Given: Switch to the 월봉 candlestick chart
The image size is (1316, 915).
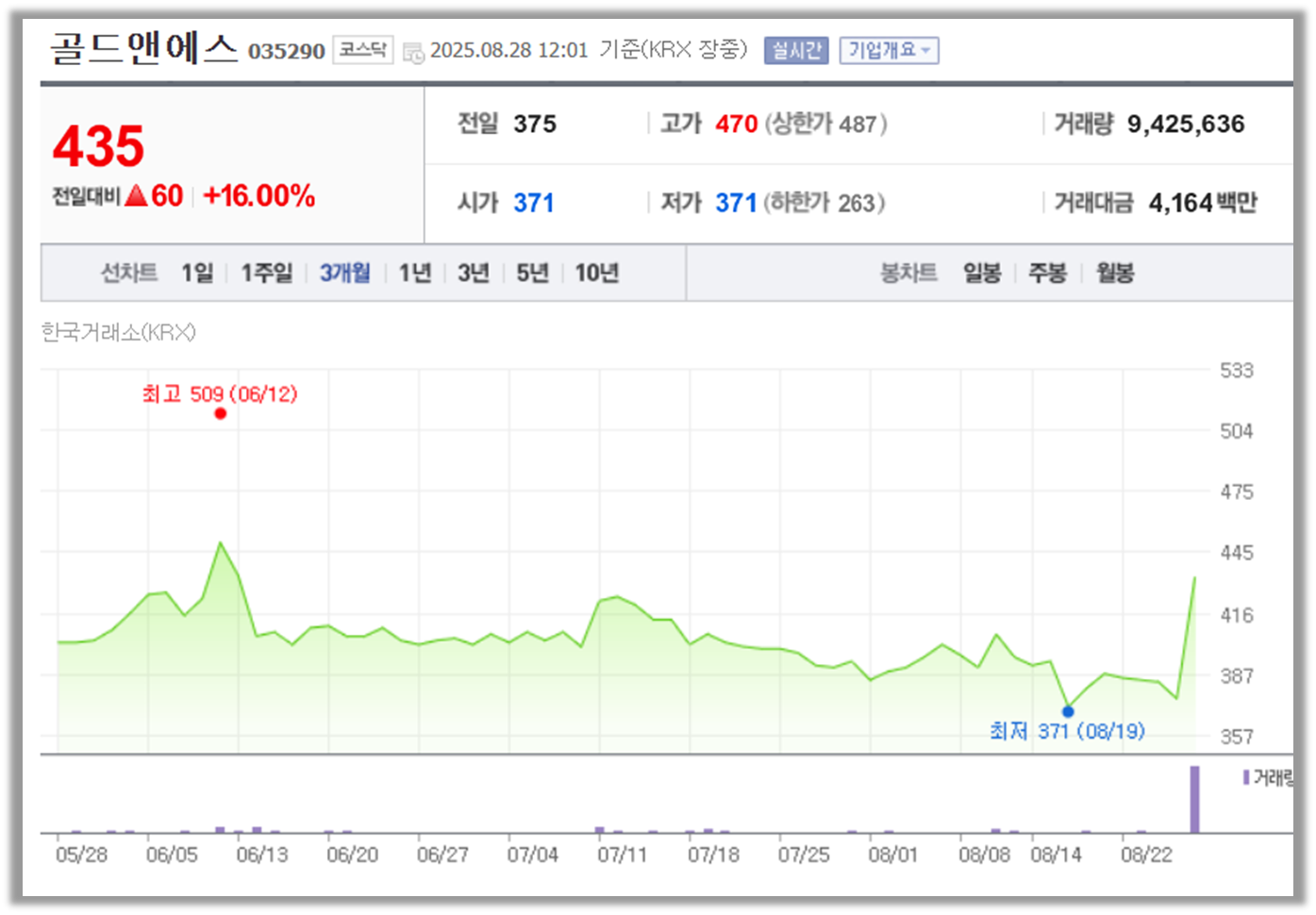Looking at the screenshot, I should 1115,273.
